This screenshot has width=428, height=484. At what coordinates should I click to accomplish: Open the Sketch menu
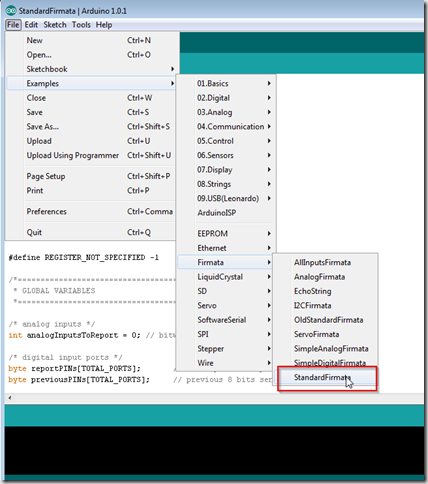55,25
